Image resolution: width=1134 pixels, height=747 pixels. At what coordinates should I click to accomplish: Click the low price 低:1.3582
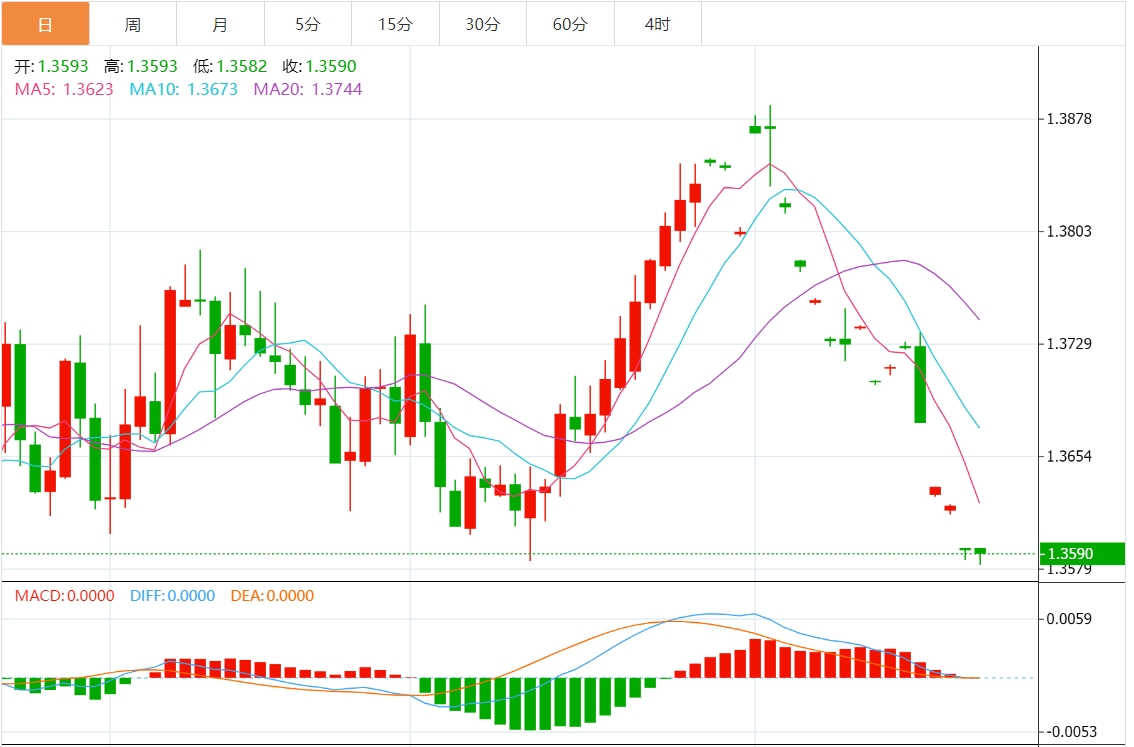click(230, 67)
